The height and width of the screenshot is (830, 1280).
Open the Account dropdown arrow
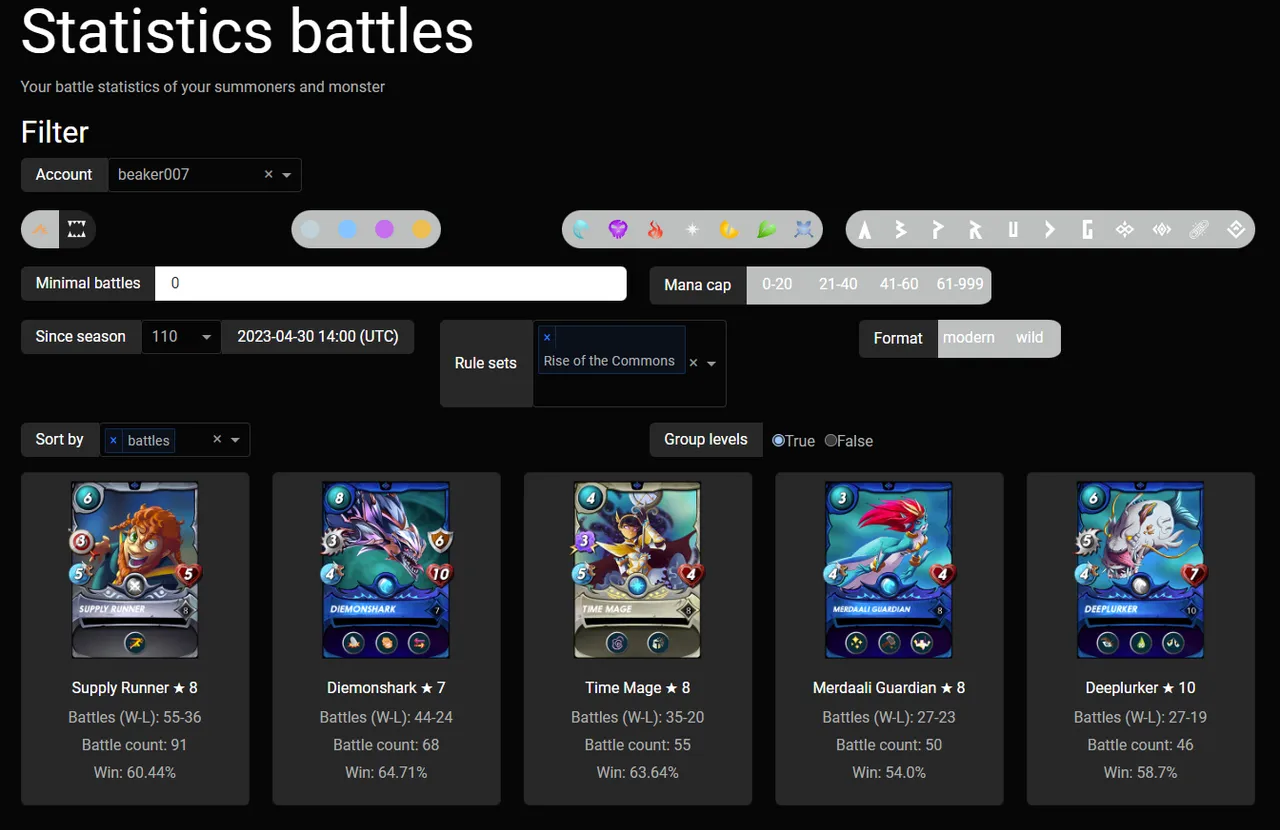click(287, 175)
